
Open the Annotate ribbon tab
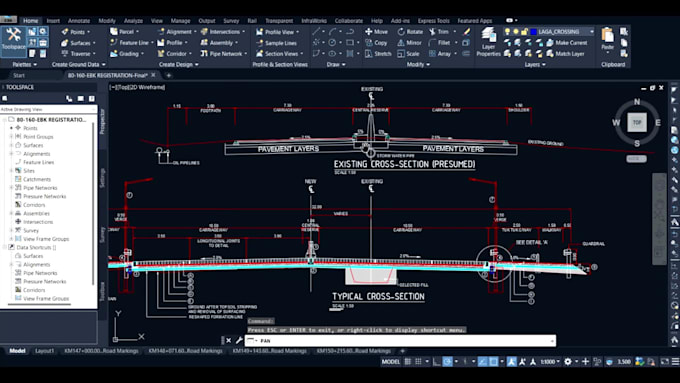pos(79,20)
